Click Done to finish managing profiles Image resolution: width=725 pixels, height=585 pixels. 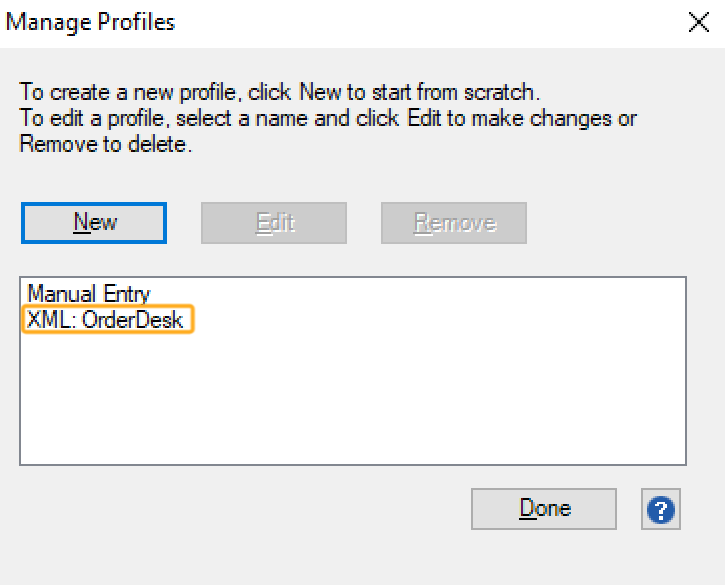(544, 509)
